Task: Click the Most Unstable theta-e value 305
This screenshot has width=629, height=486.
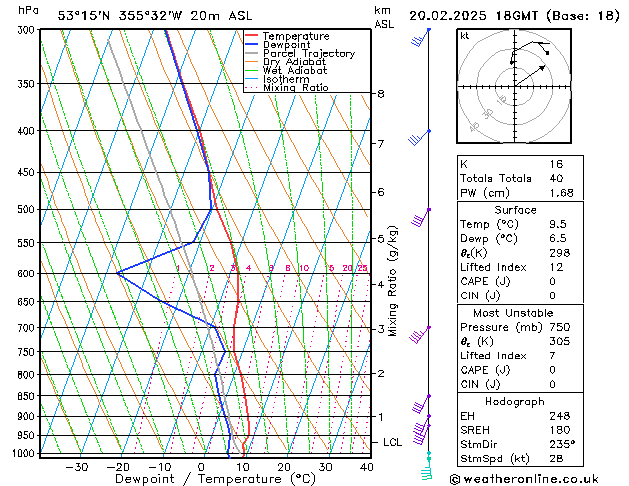Action: (x=560, y=341)
